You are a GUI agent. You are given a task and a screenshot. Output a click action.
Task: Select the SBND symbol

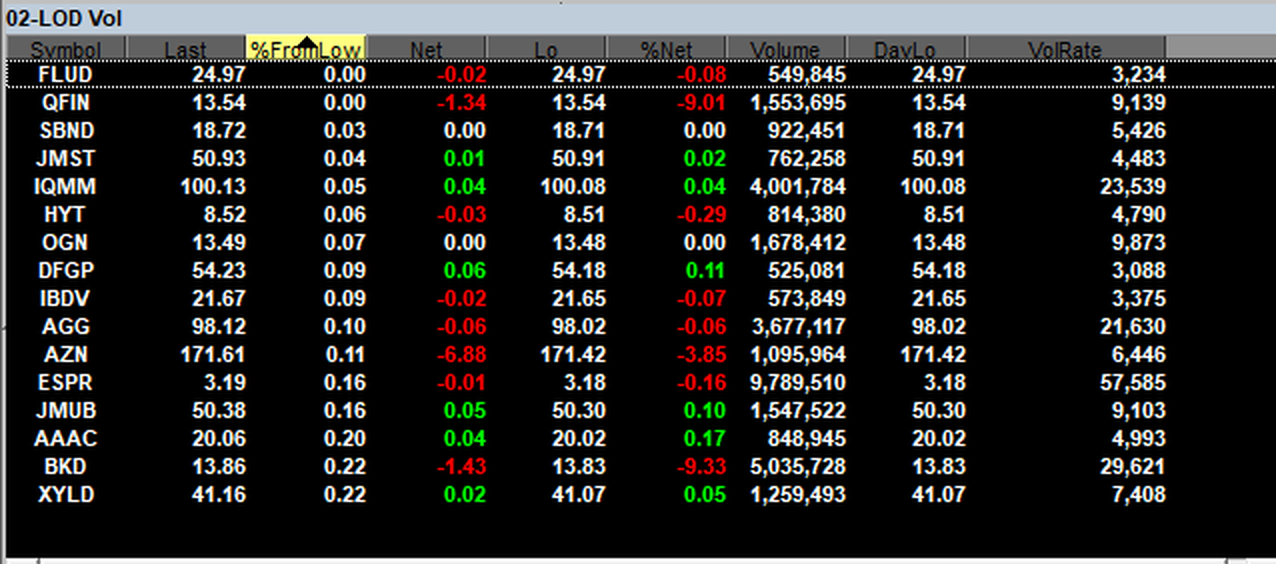pos(66,130)
